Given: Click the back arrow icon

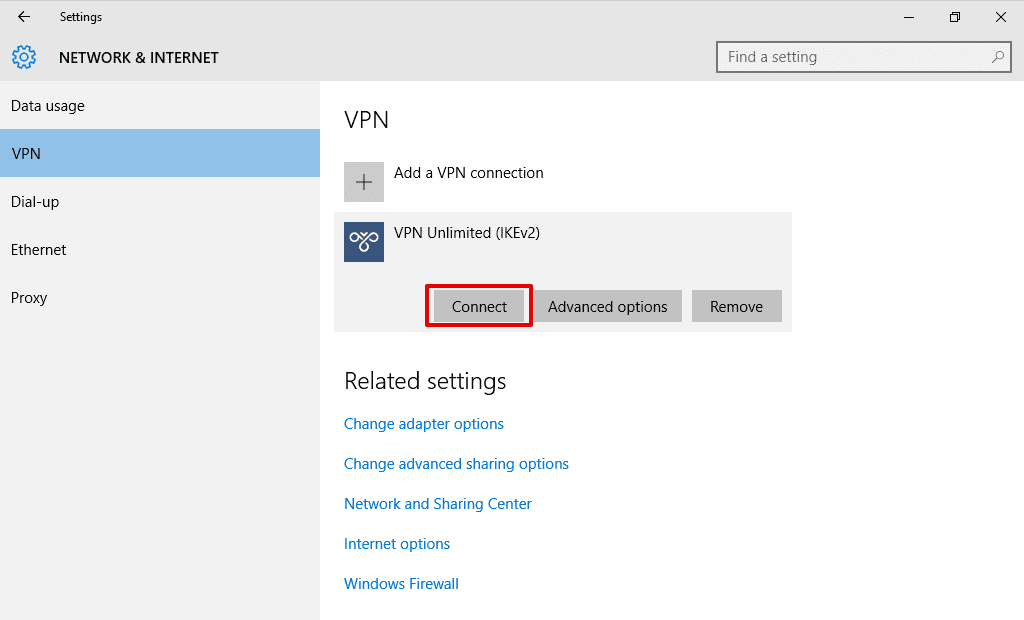Looking at the screenshot, I should click(24, 17).
